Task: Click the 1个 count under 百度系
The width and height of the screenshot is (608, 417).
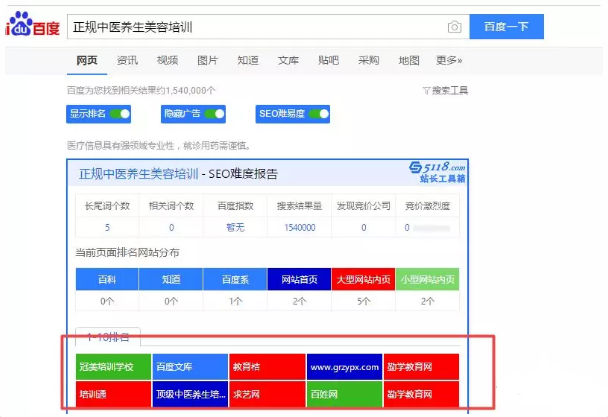Action: click(235, 301)
